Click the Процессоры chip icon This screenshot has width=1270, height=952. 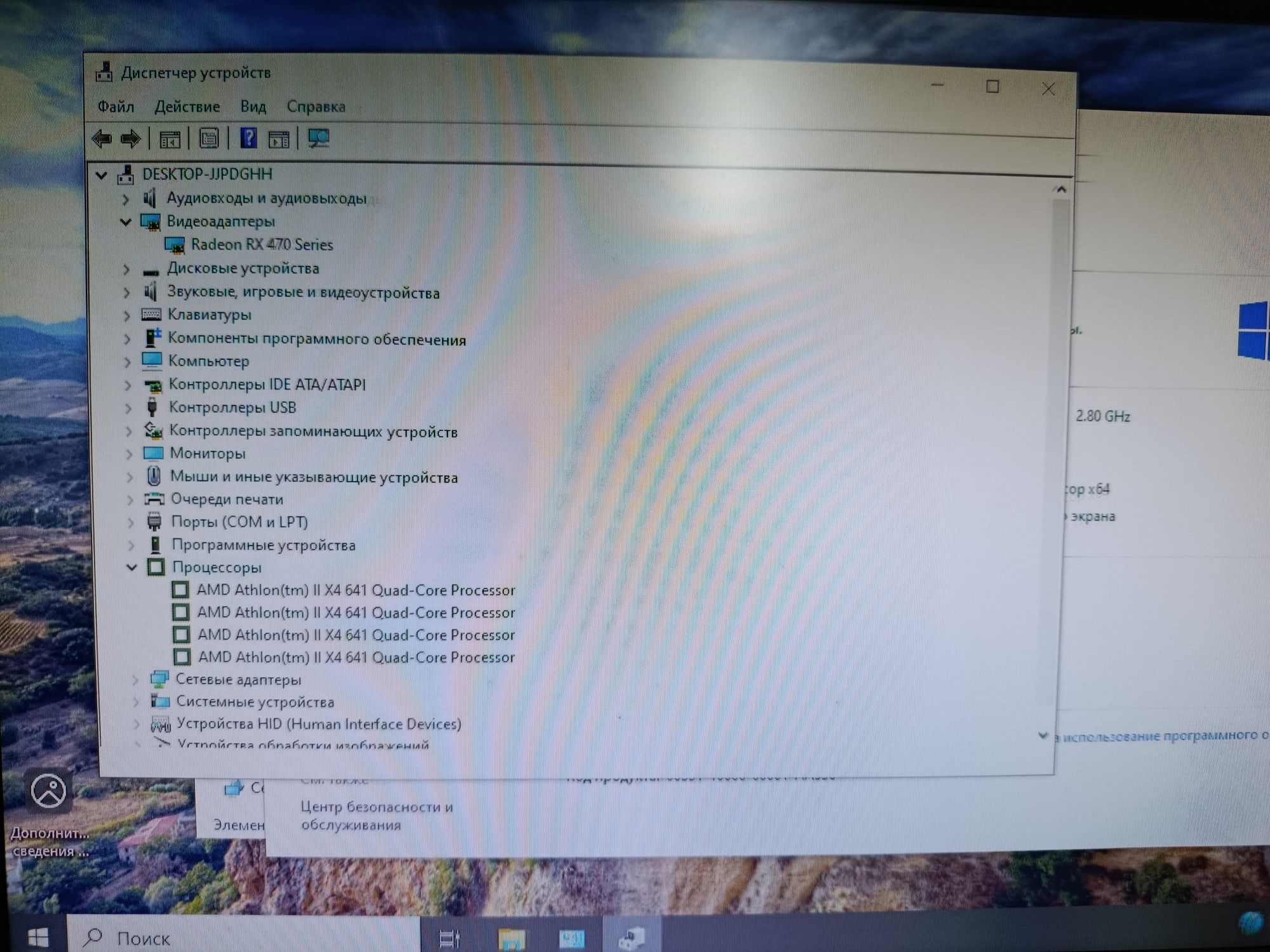pyautogui.click(x=156, y=567)
